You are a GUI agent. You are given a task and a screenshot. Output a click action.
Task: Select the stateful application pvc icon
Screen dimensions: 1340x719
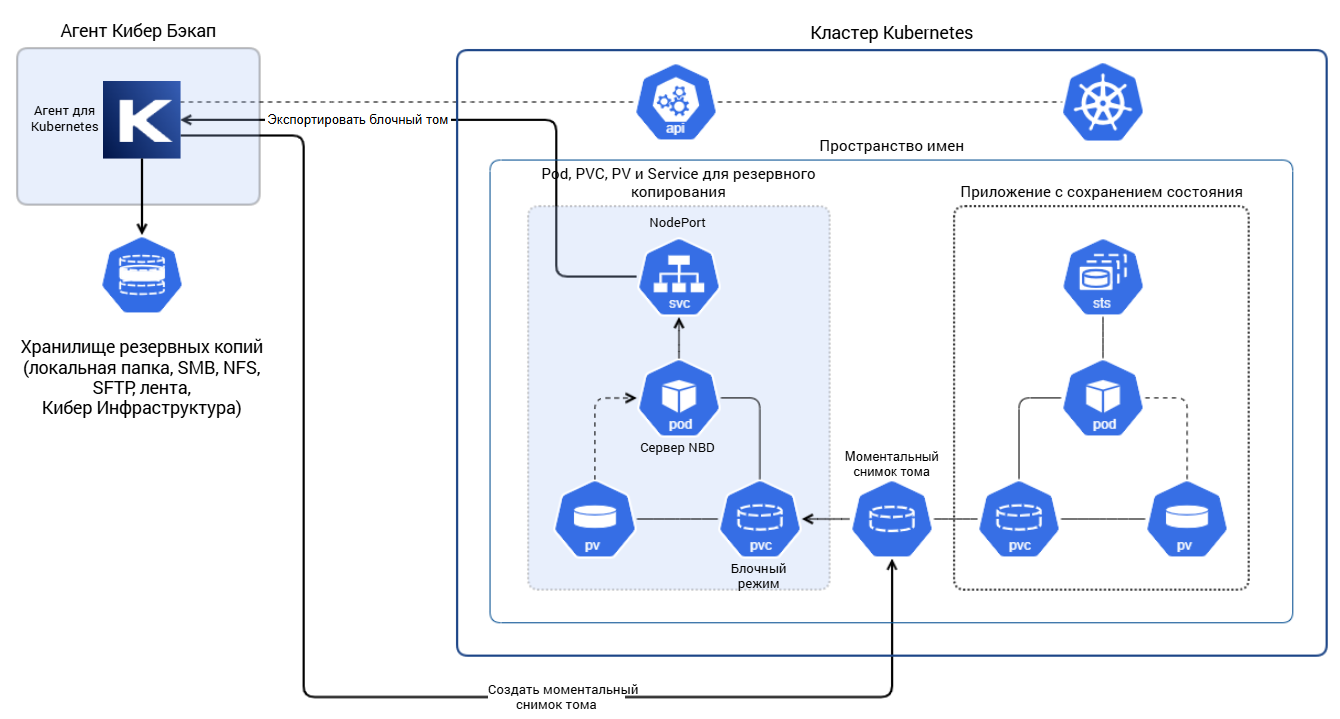click(1019, 520)
